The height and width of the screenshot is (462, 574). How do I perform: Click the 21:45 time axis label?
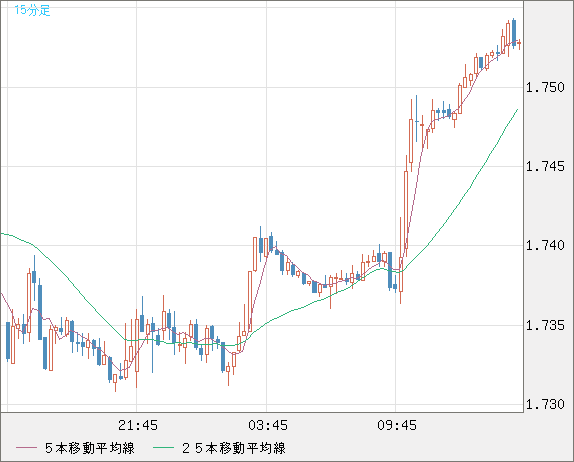point(138,425)
